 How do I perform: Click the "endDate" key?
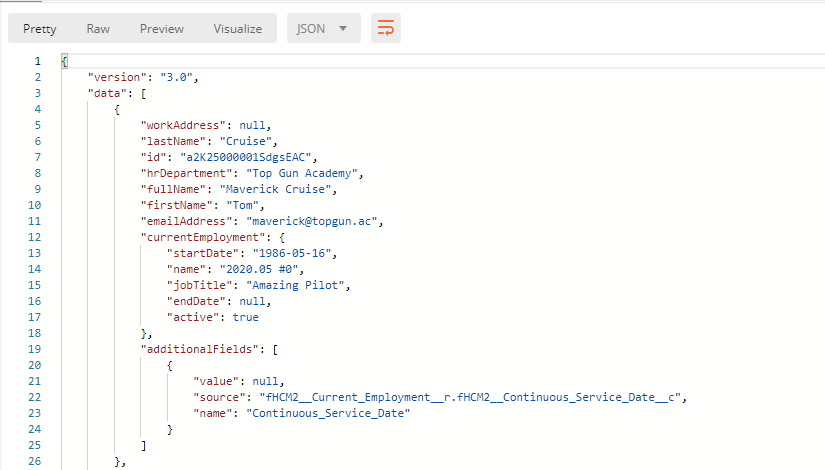pyautogui.click(x=196, y=301)
